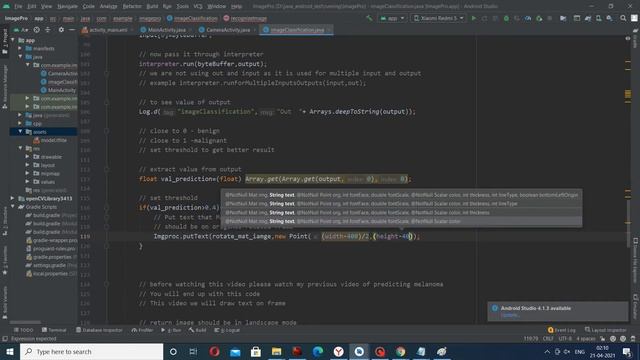
Task: Choose the putText overload ending with Scalar color
Action: pyautogui.click(x=402, y=221)
